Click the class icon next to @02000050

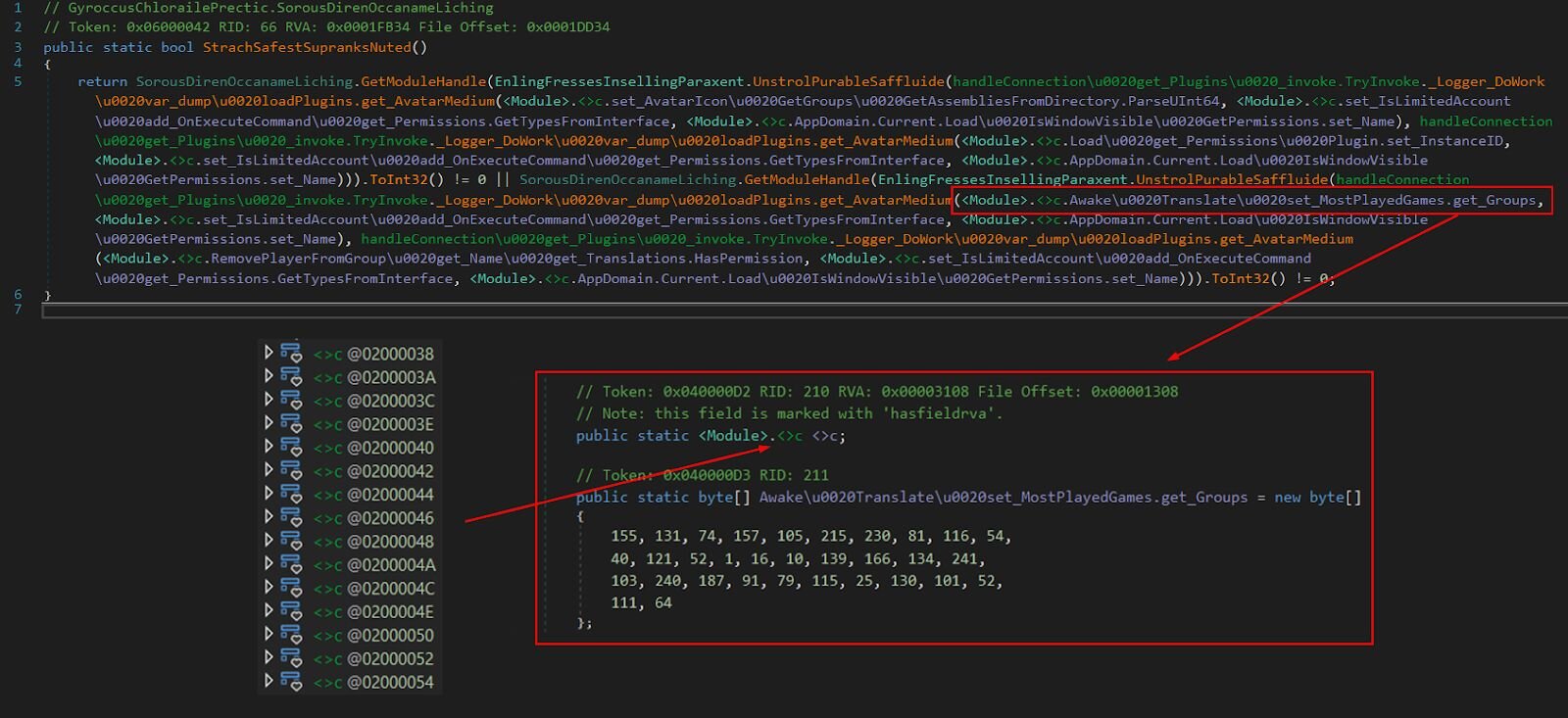[291, 635]
